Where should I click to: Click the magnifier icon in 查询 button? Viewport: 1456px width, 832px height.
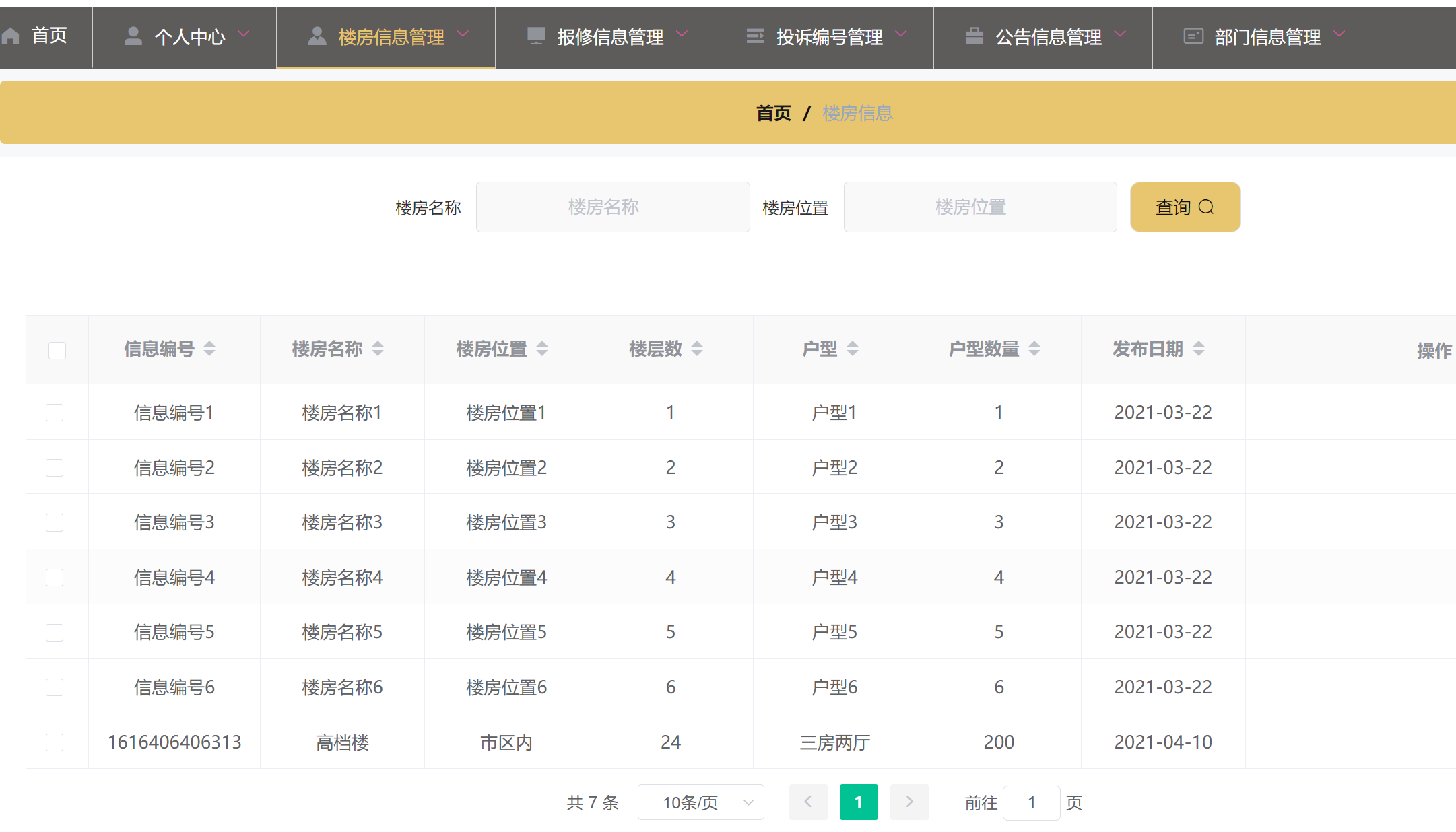[1206, 207]
